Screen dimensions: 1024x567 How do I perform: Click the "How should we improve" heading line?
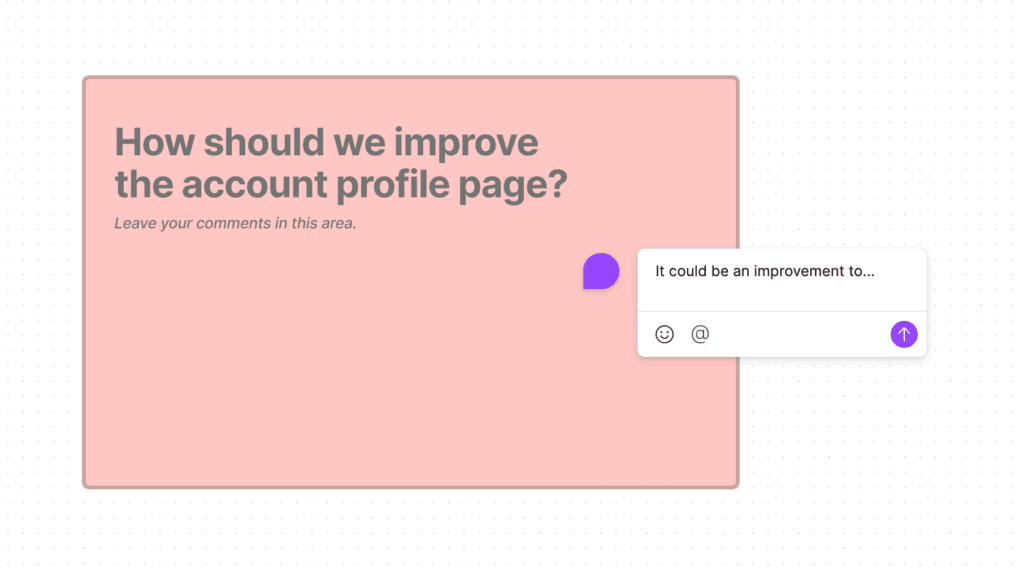(x=326, y=142)
